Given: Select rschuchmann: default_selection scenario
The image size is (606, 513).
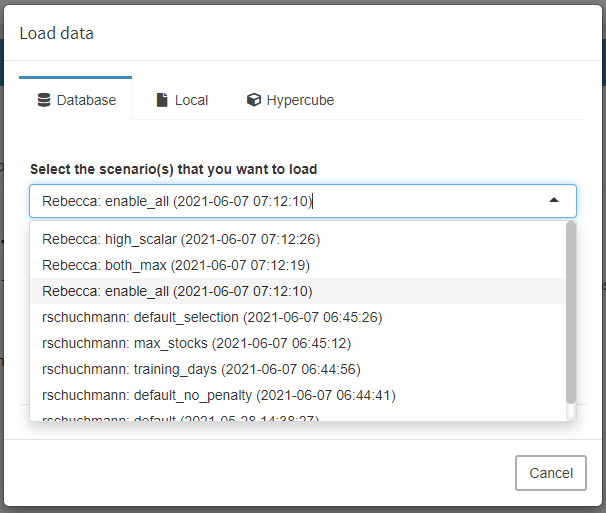Looking at the screenshot, I should coord(212,317).
